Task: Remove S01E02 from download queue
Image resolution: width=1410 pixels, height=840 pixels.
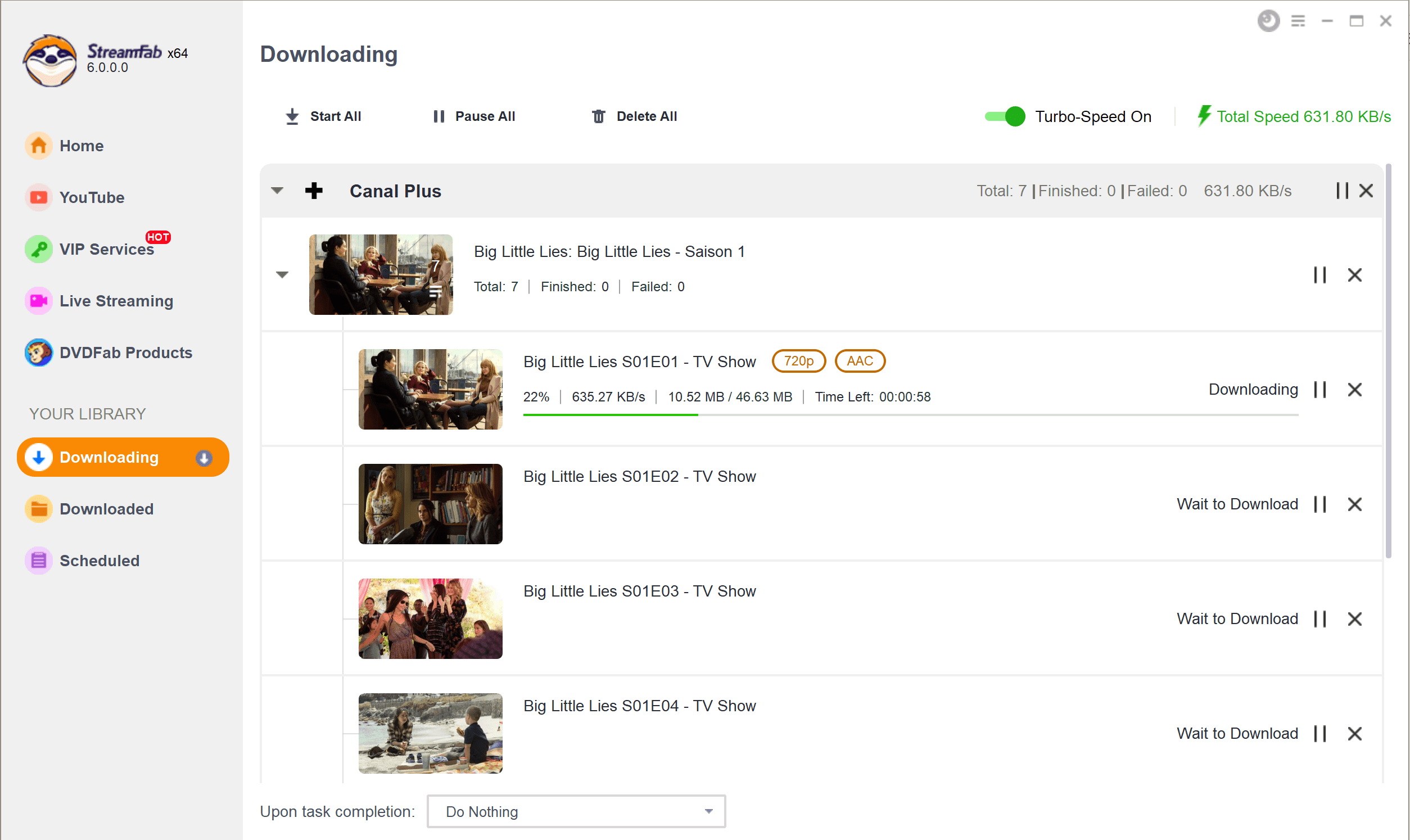Action: coord(1356,504)
